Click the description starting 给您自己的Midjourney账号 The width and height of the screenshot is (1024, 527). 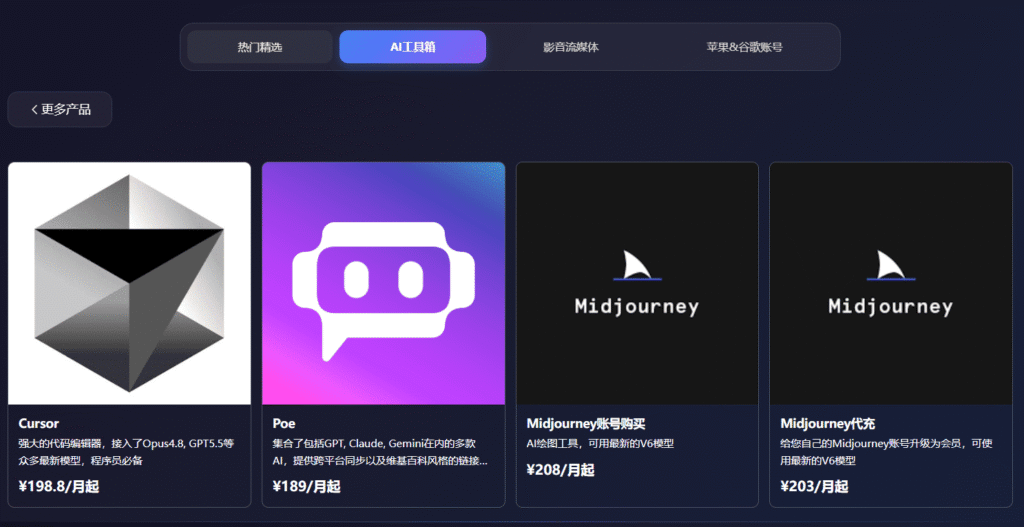point(886,452)
